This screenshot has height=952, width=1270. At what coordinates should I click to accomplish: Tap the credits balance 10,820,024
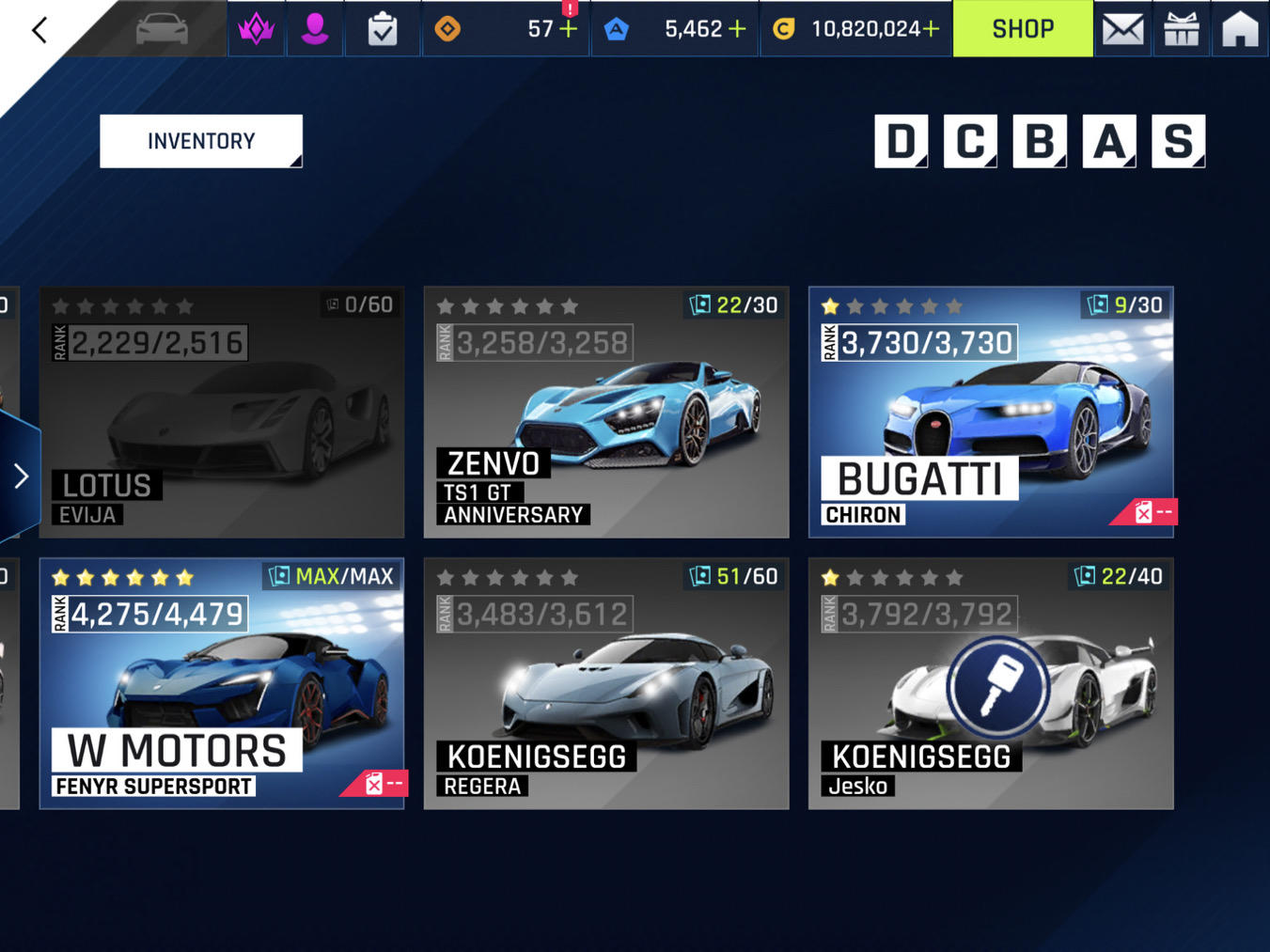865,29
